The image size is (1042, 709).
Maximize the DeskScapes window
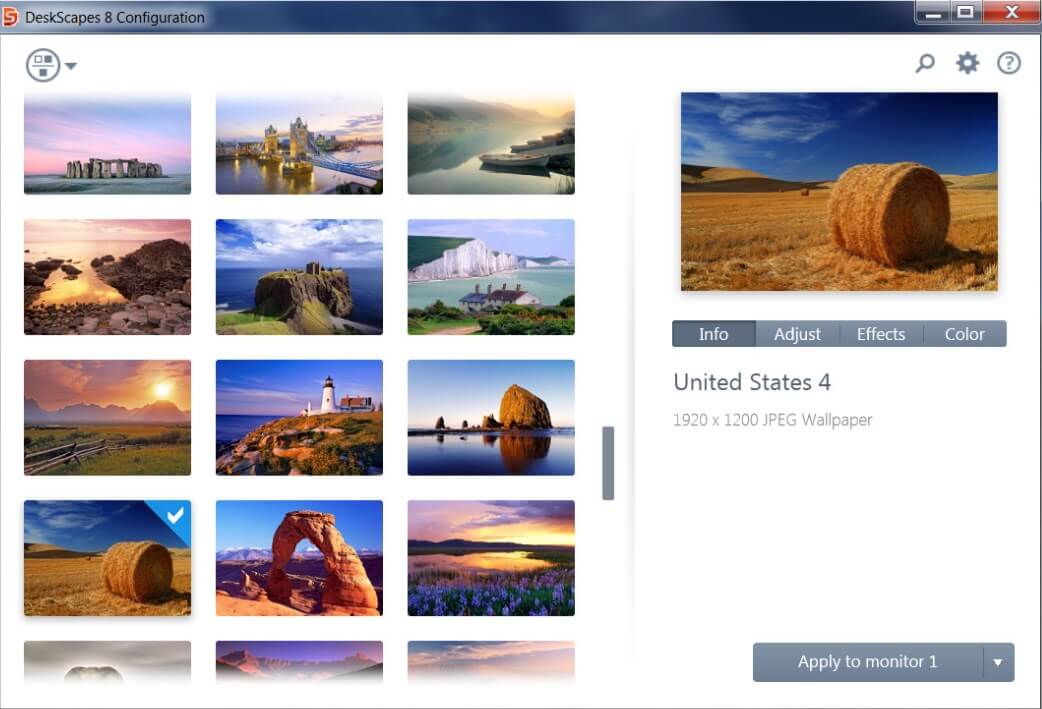[x=966, y=13]
